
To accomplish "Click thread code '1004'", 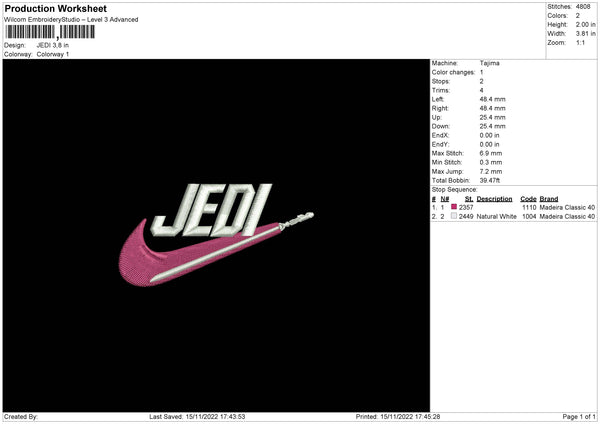I will coord(529,216).
